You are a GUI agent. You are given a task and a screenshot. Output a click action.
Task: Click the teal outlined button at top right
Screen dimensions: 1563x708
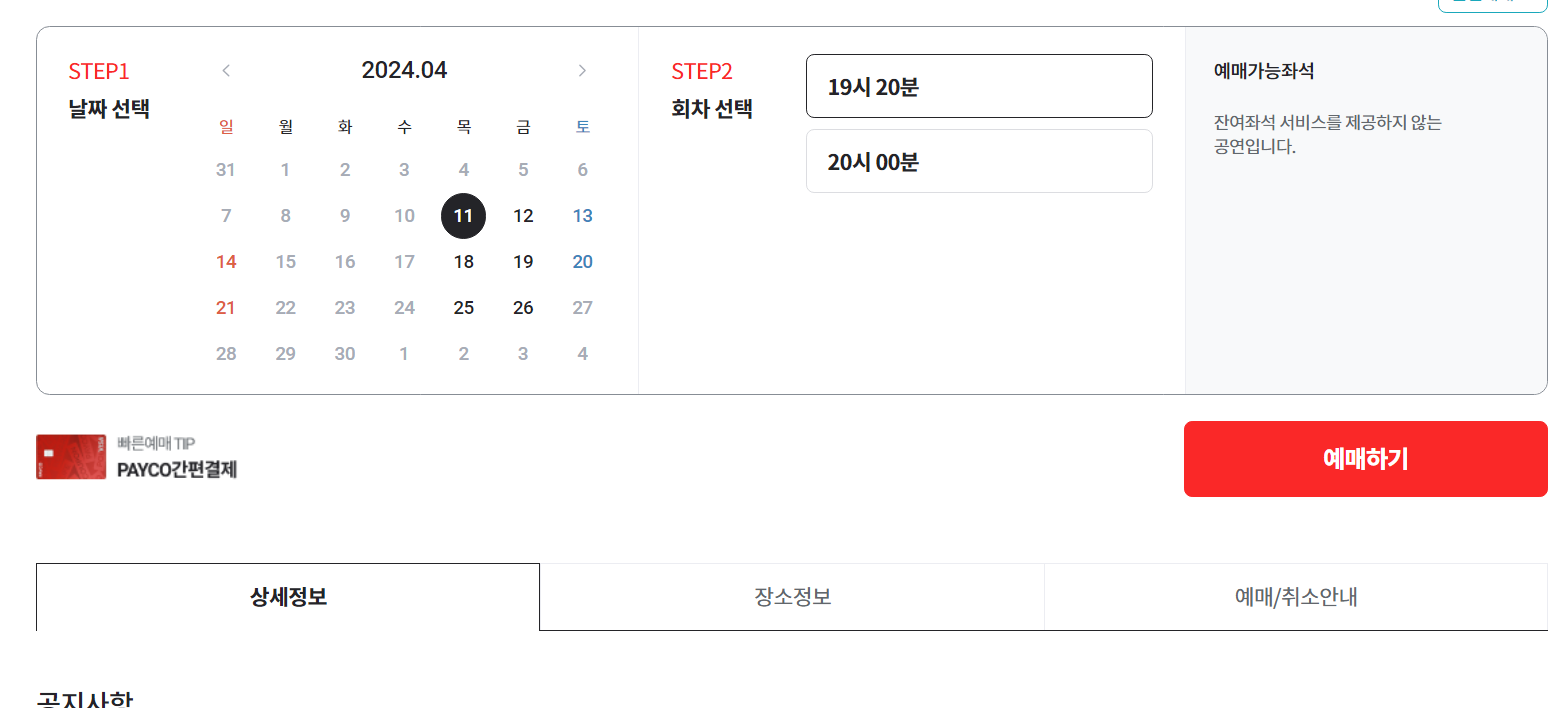point(1491,5)
